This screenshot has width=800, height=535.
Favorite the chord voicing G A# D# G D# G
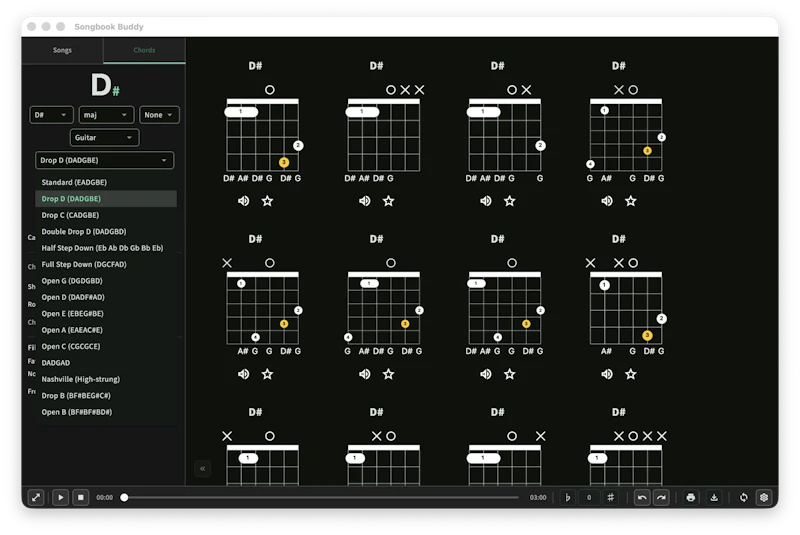click(x=388, y=374)
